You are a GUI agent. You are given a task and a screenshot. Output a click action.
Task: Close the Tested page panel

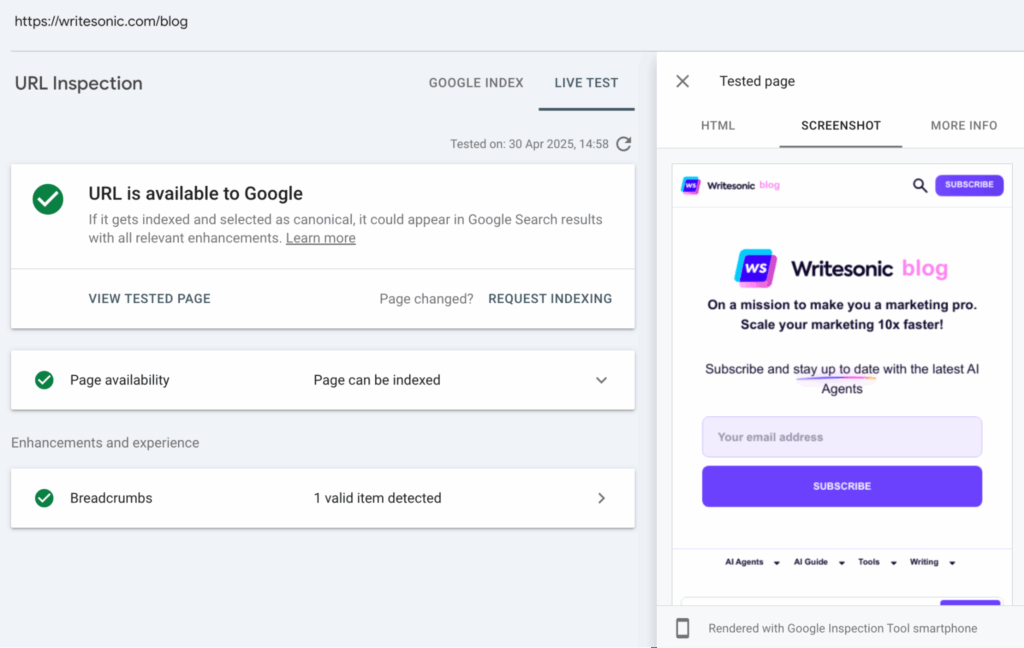(x=682, y=81)
